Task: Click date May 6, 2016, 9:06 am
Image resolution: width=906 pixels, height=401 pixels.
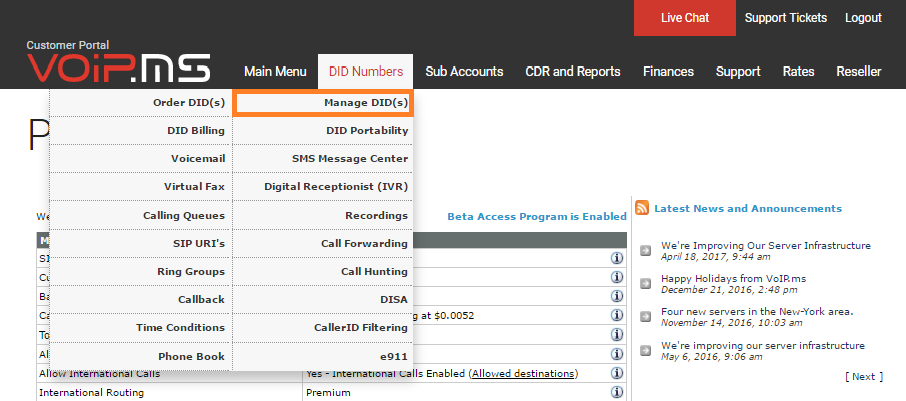Action: click(711, 357)
